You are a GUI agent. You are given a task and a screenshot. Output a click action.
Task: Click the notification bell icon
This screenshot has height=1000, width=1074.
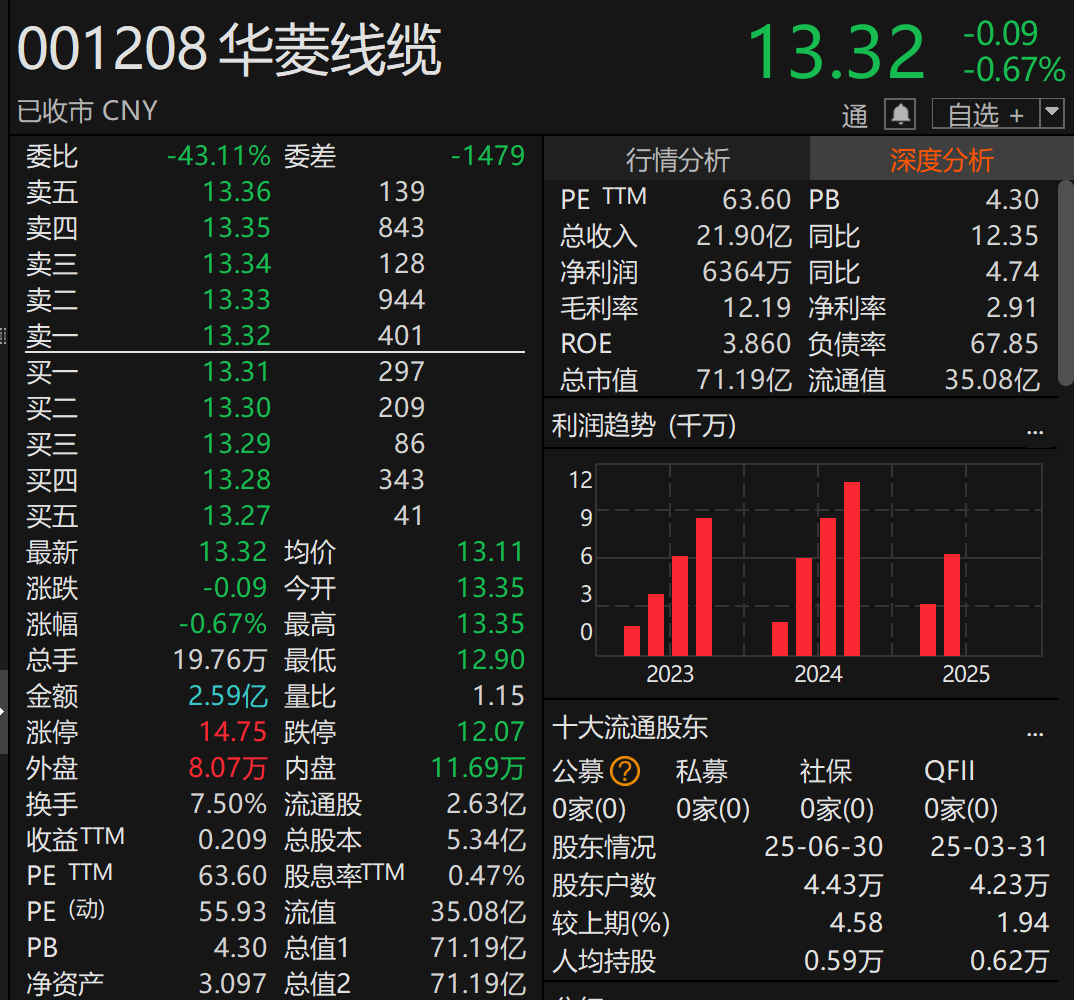pos(899,113)
